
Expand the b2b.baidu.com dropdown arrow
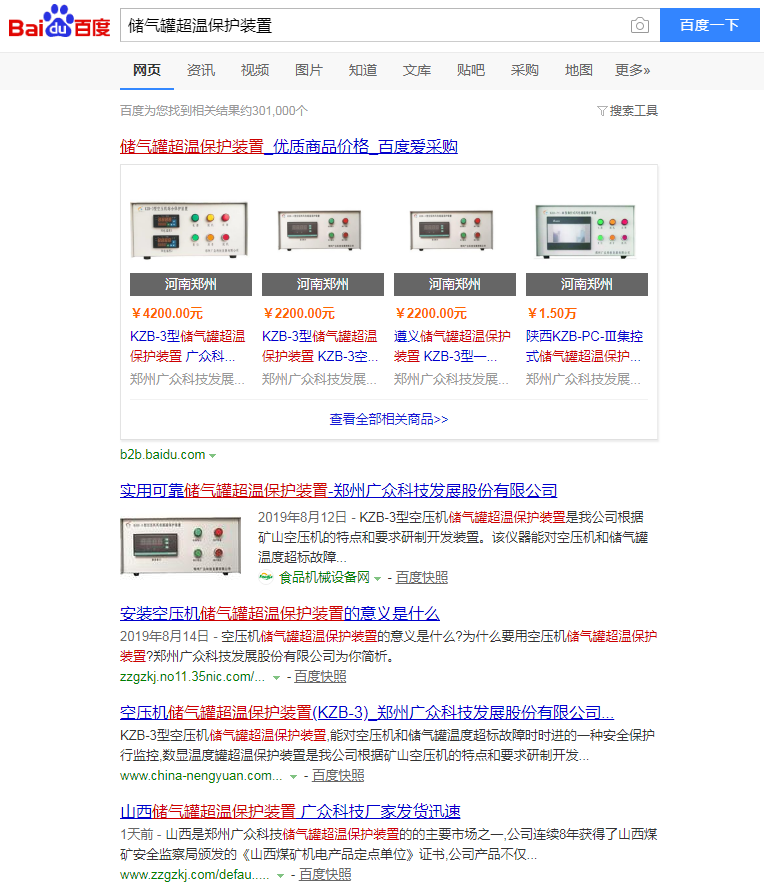213,455
